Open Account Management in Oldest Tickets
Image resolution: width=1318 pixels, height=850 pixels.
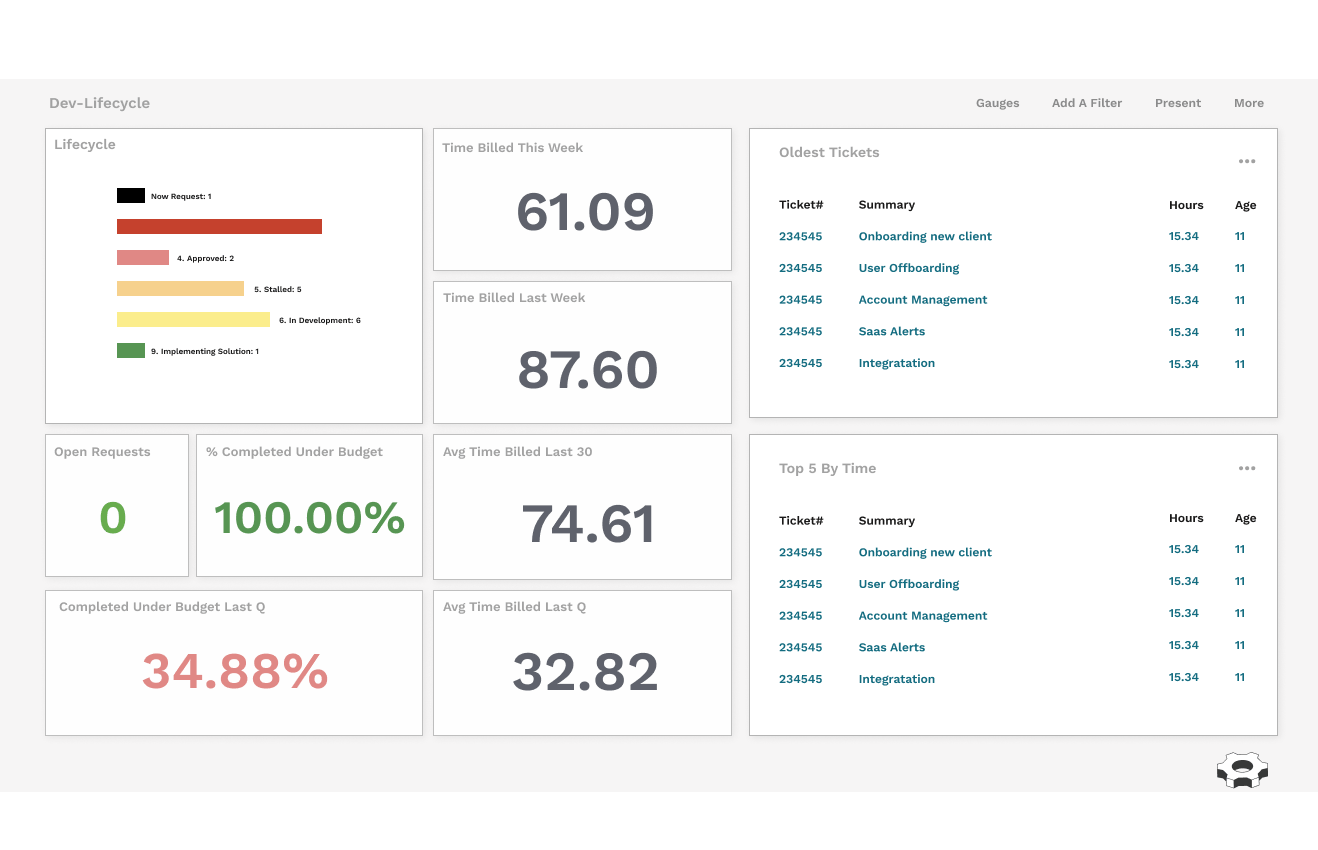[x=922, y=299]
